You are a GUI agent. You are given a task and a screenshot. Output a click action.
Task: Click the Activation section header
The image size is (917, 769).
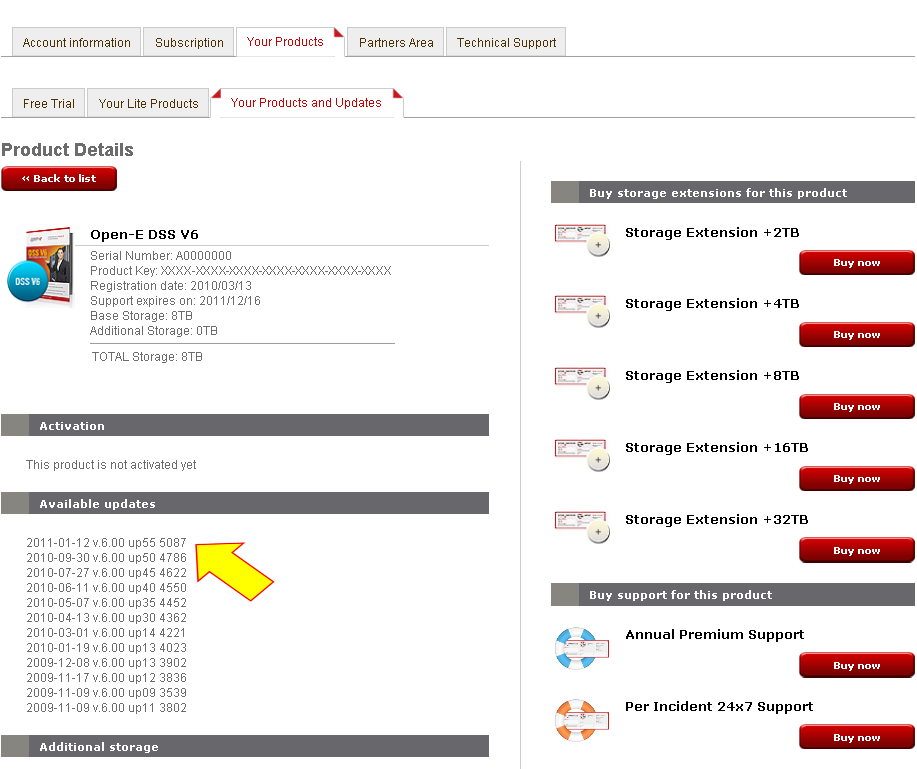(245, 425)
